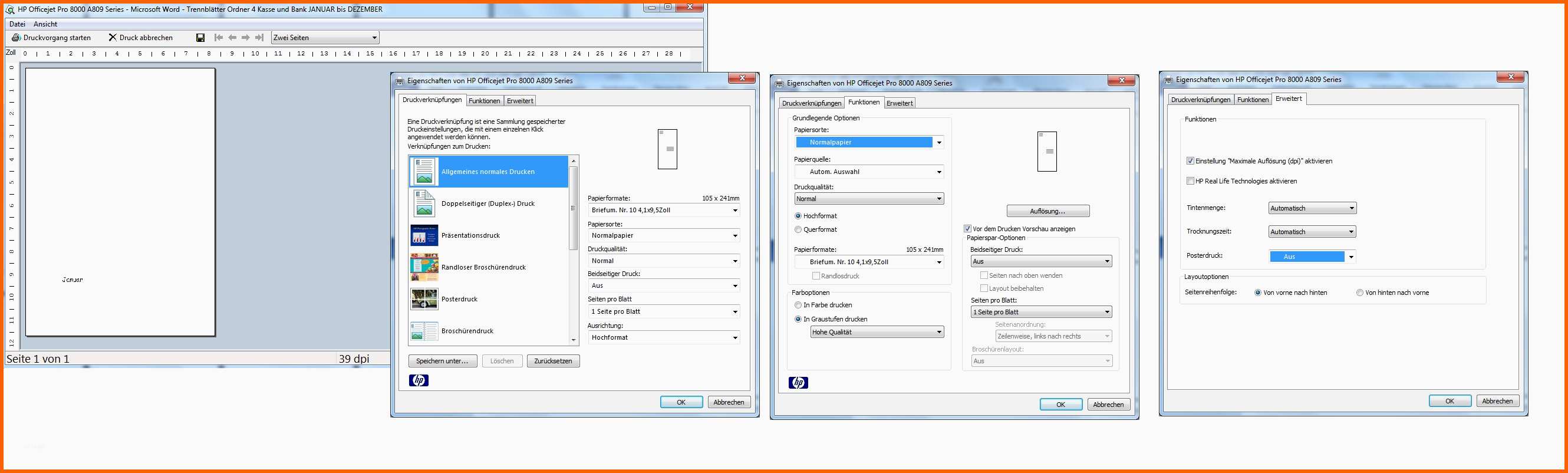Open the Hohe Qualität grayscale dropdown

click(877, 333)
